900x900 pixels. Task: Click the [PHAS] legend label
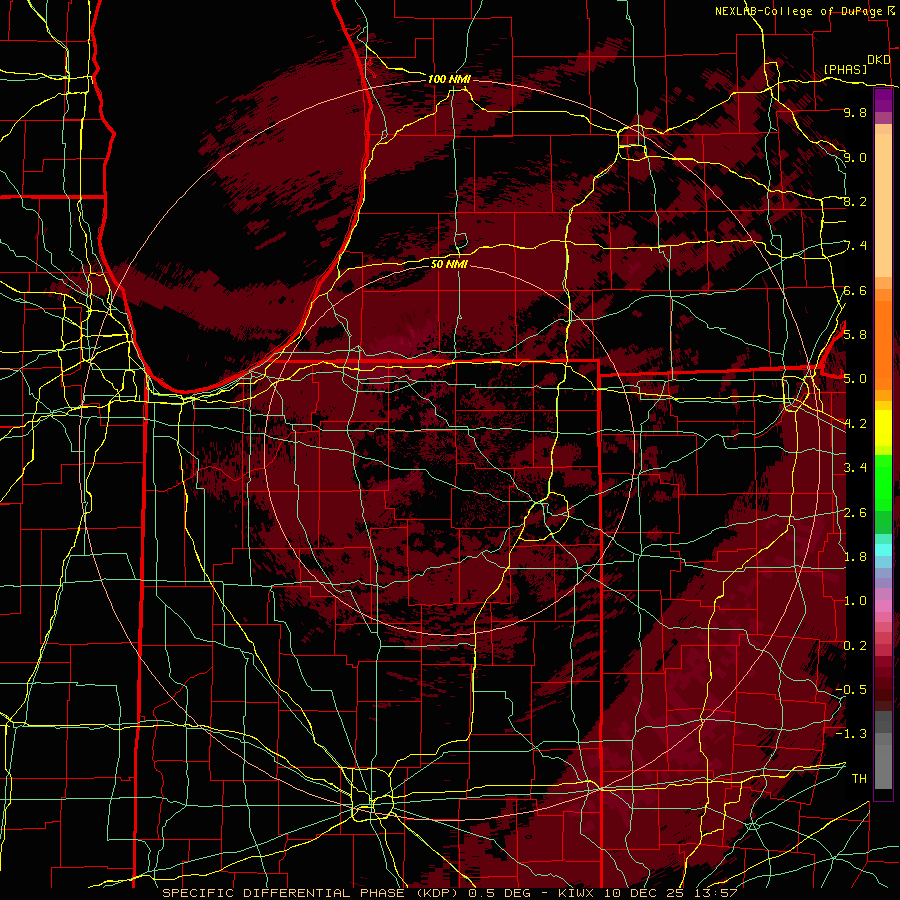(x=845, y=69)
